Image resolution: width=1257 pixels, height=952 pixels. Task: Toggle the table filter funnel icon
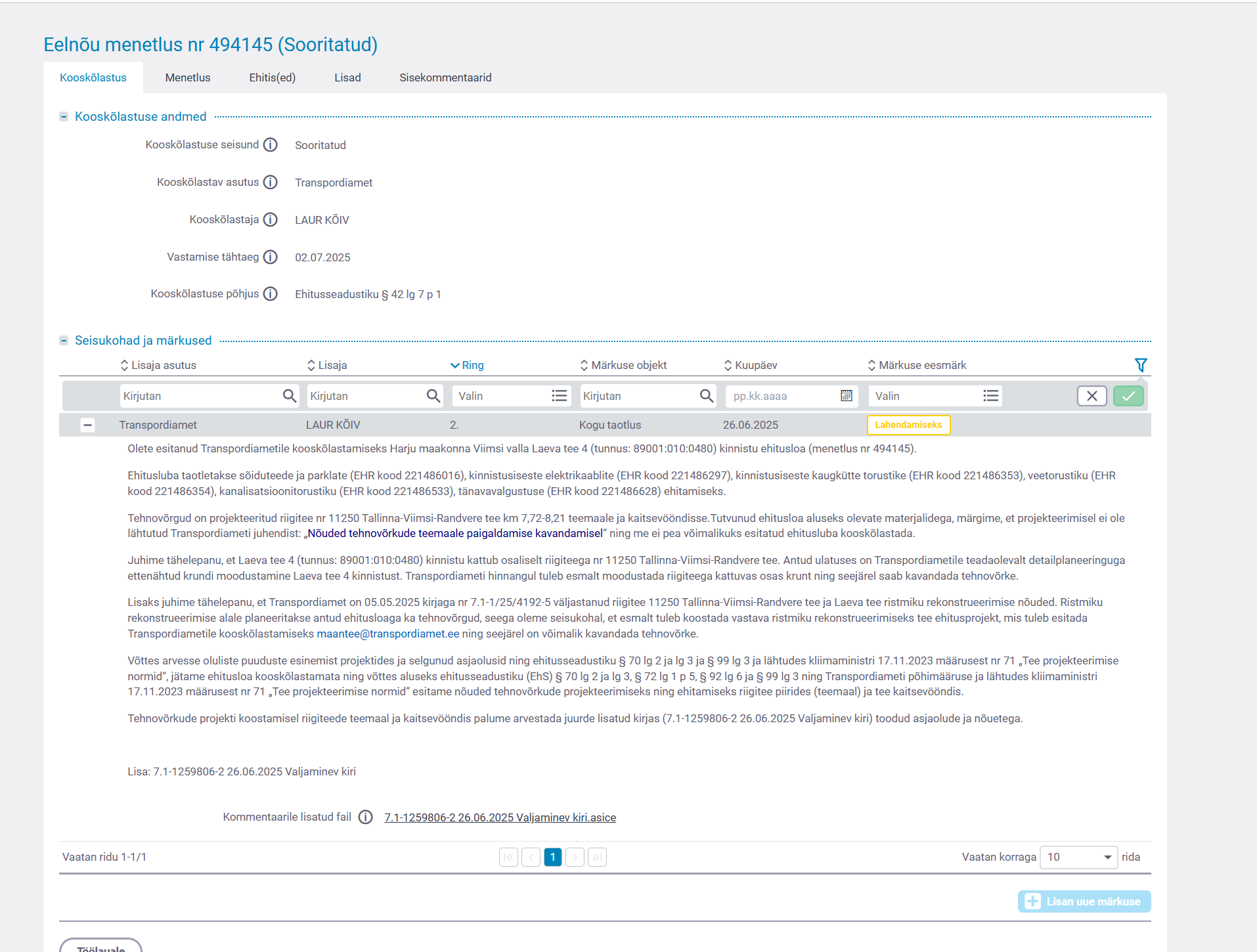point(1141,365)
